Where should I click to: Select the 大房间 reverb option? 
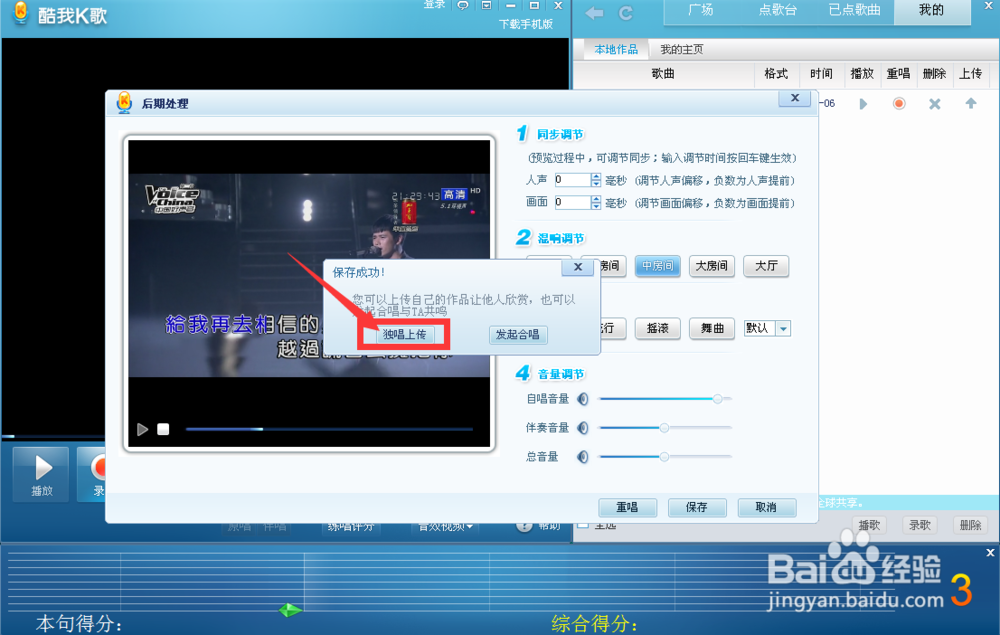tap(712, 266)
